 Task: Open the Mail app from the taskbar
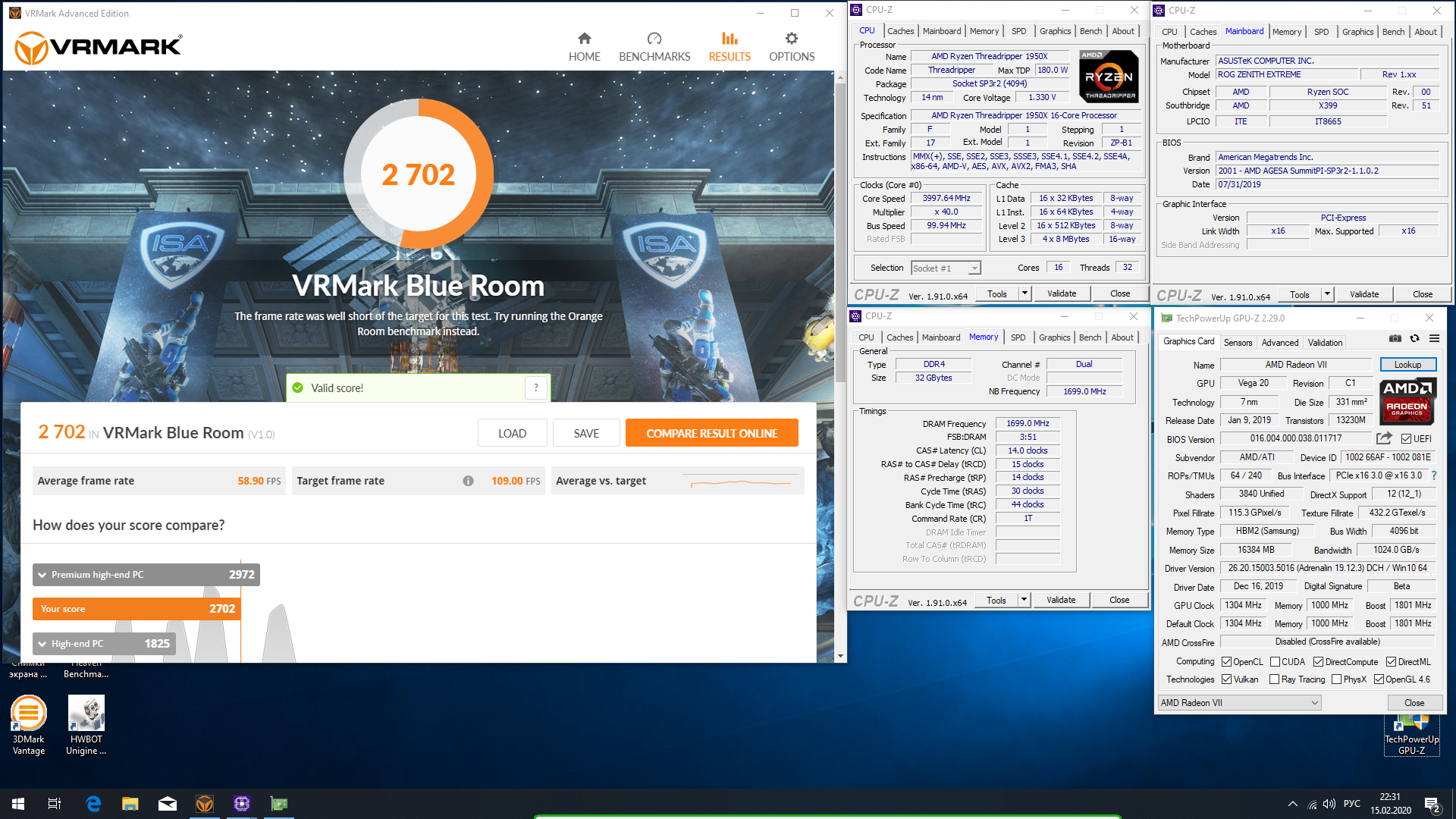pyautogui.click(x=168, y=804)
